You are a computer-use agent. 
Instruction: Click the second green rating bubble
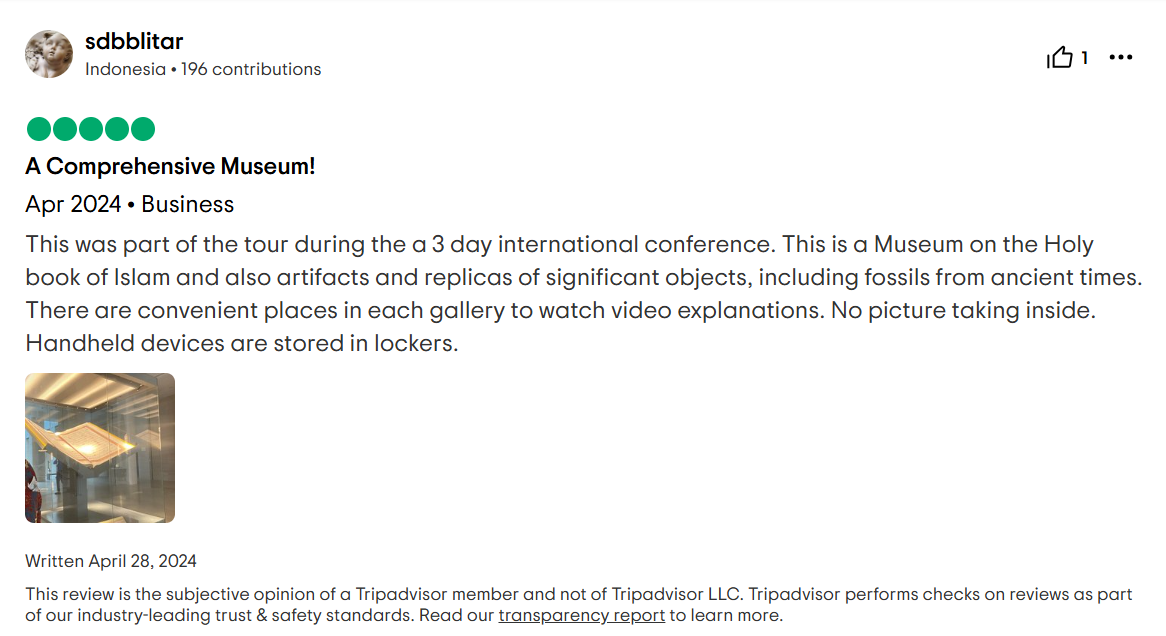pos(65,129)
